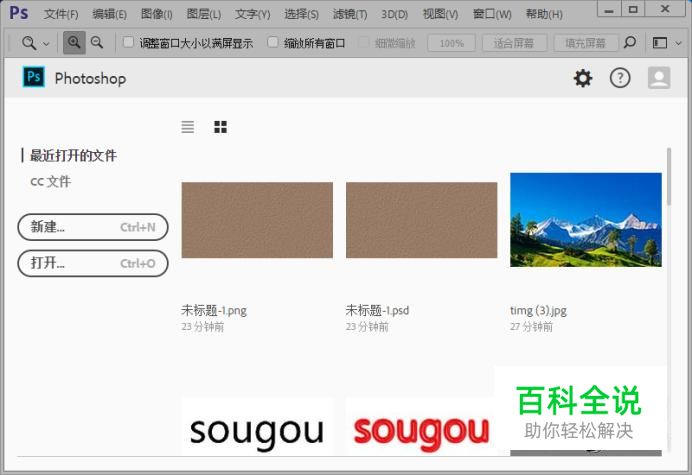Click the timg (3).jpg file name
The width and height of the screenshot is (692, 475).
pyautogui.click(x=538, y=310)
